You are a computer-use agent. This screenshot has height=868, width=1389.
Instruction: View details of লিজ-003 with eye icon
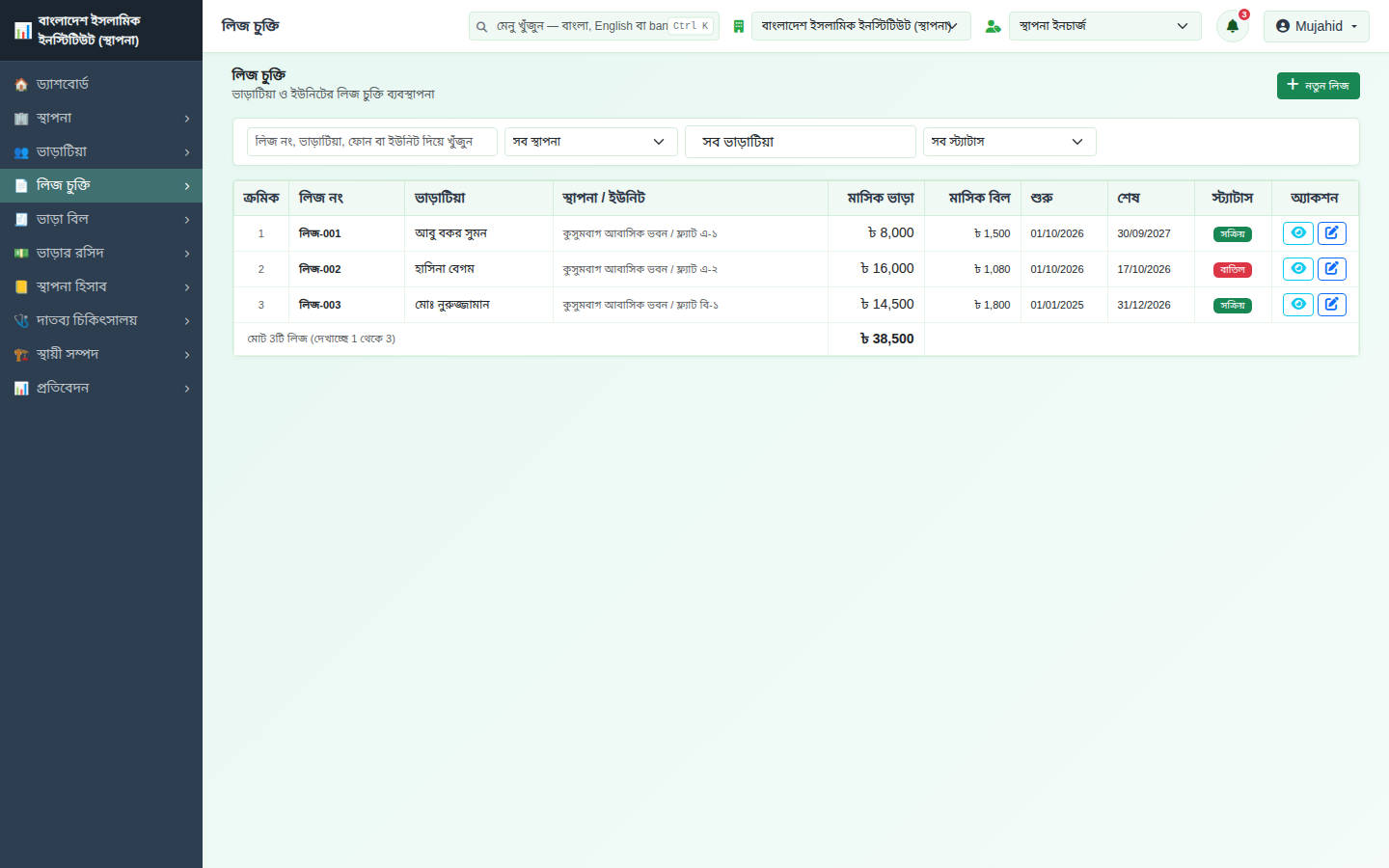pyautogui.click(x=1298, y=305)
